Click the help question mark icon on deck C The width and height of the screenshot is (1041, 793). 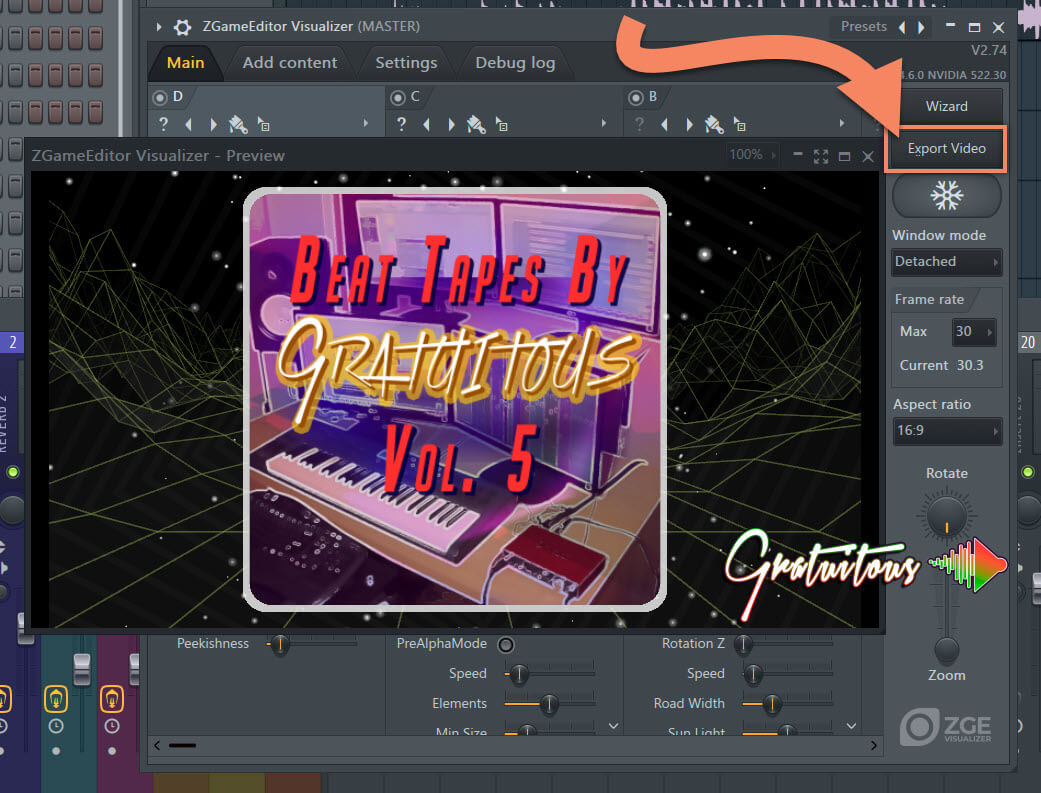coord(400,124)
